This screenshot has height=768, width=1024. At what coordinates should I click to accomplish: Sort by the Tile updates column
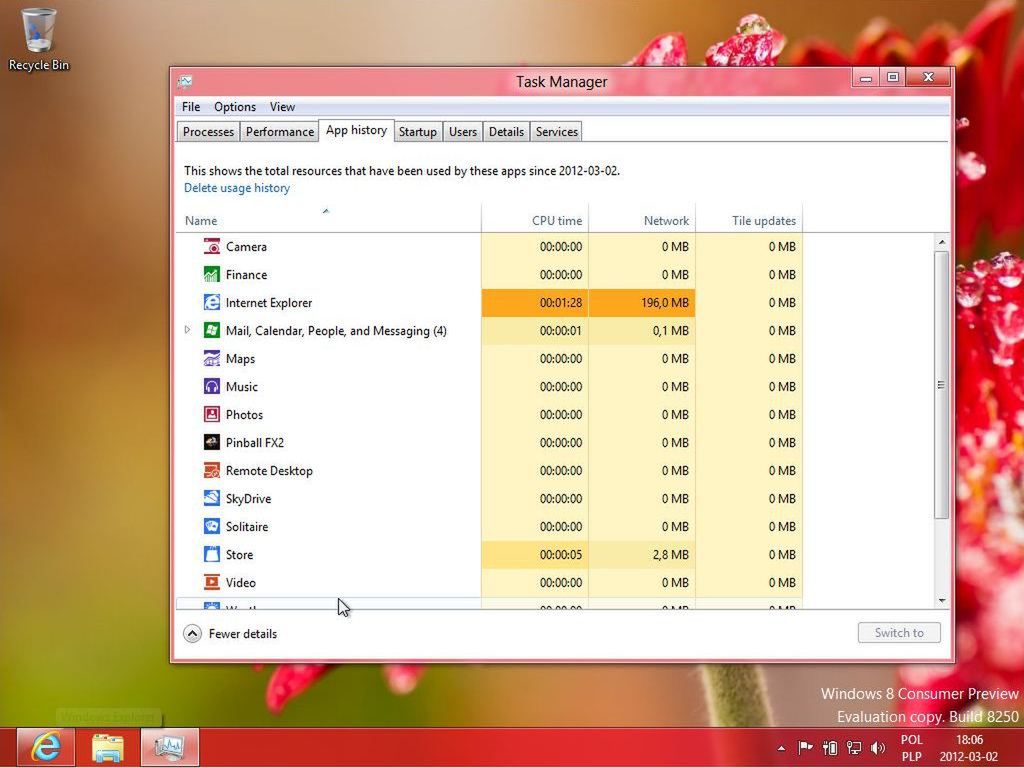[749, 221]
